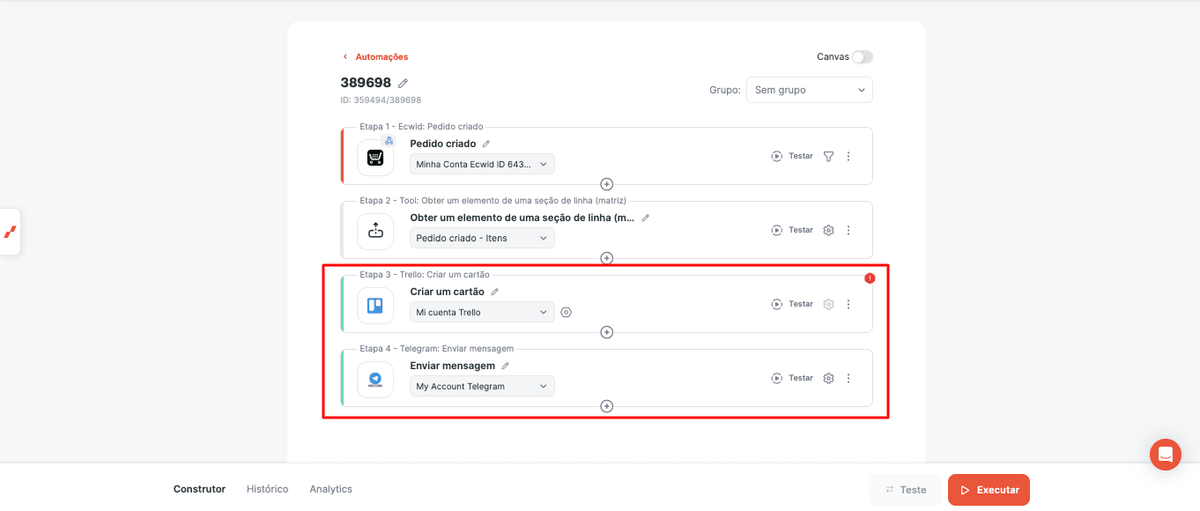Click icon beside Mi cuenta Trello dropdown
Image resolution: width=1200 pixels, height=511 pixels.
coord(566,312)
